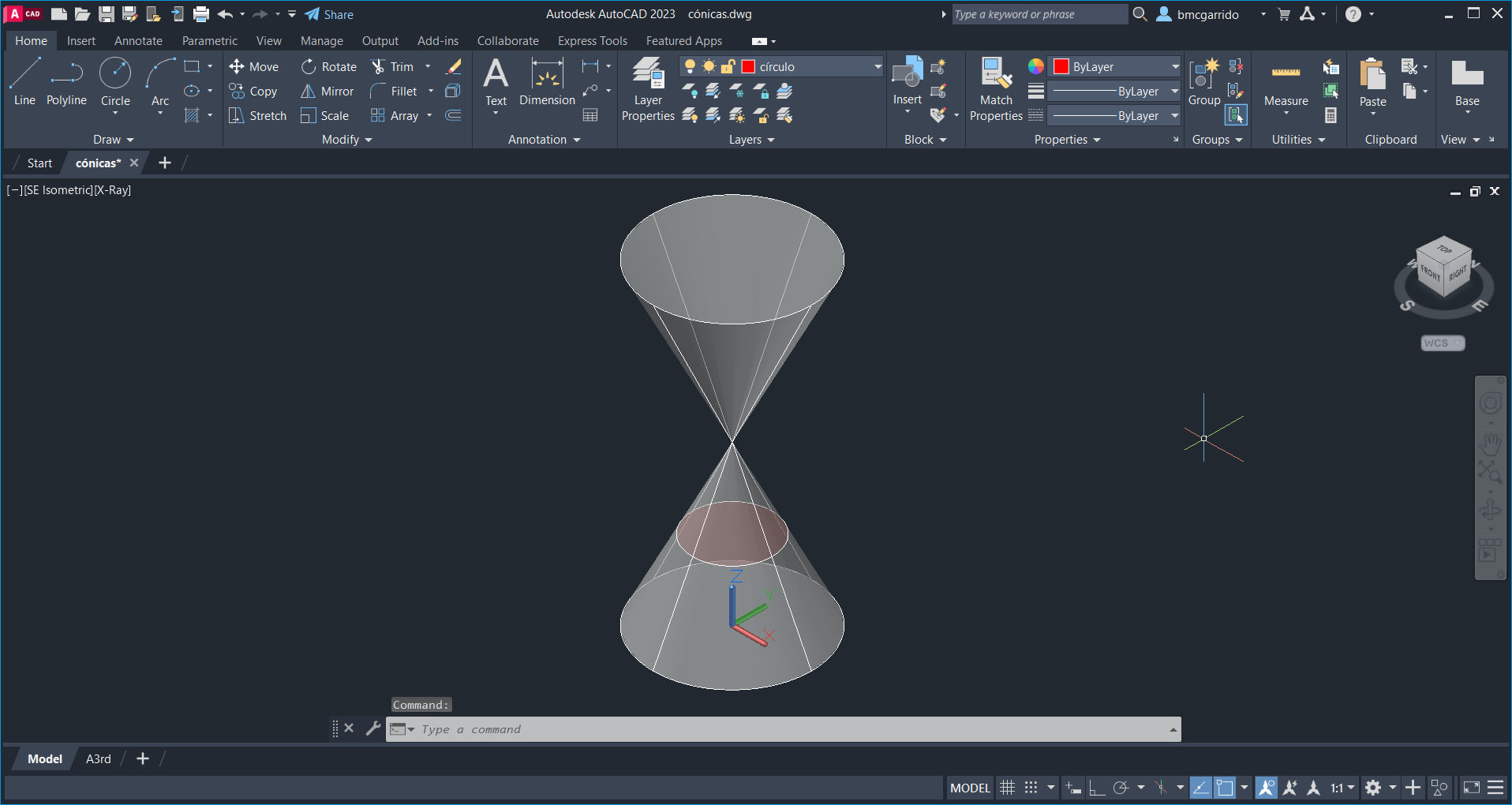Click the Measure tool
The image size is (1512, 805).
click(1286, 81)
